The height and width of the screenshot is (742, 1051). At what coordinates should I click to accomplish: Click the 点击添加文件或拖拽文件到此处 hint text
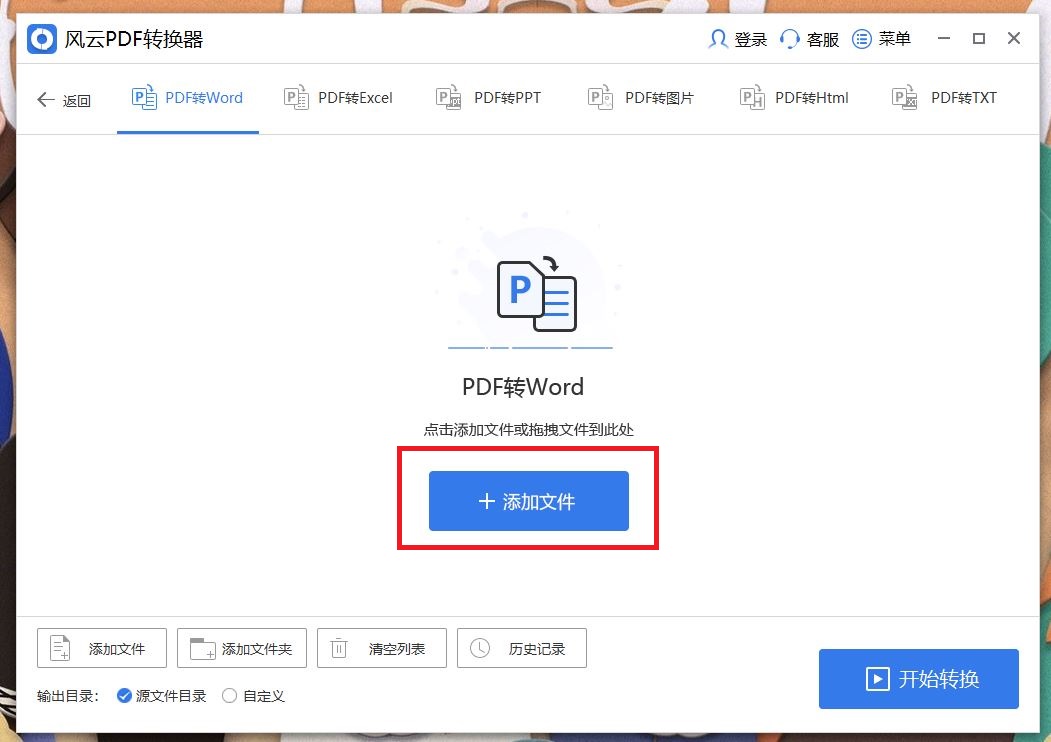point(529,430)
